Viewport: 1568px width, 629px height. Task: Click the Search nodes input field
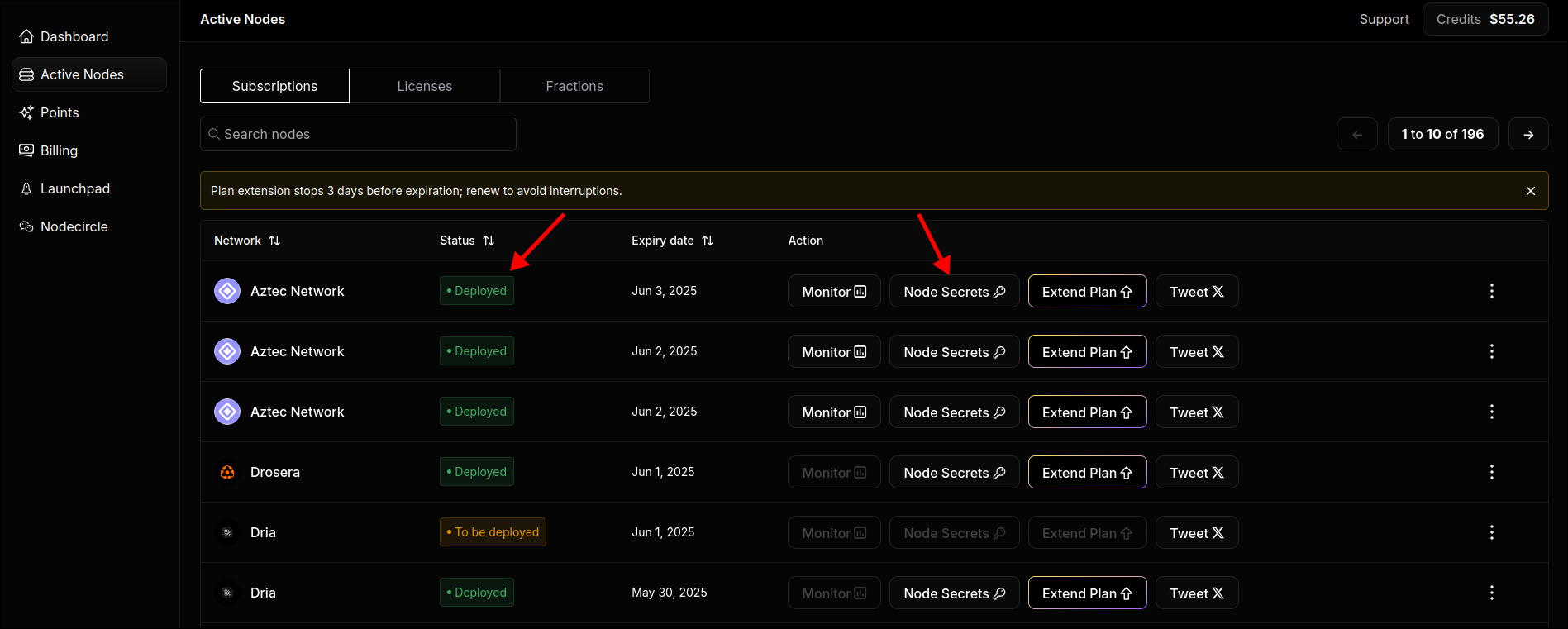(358, 134)
